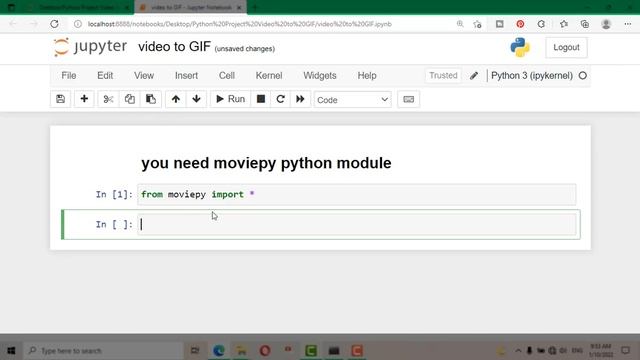Open the Windows Start menu

[x=11, y=351]
